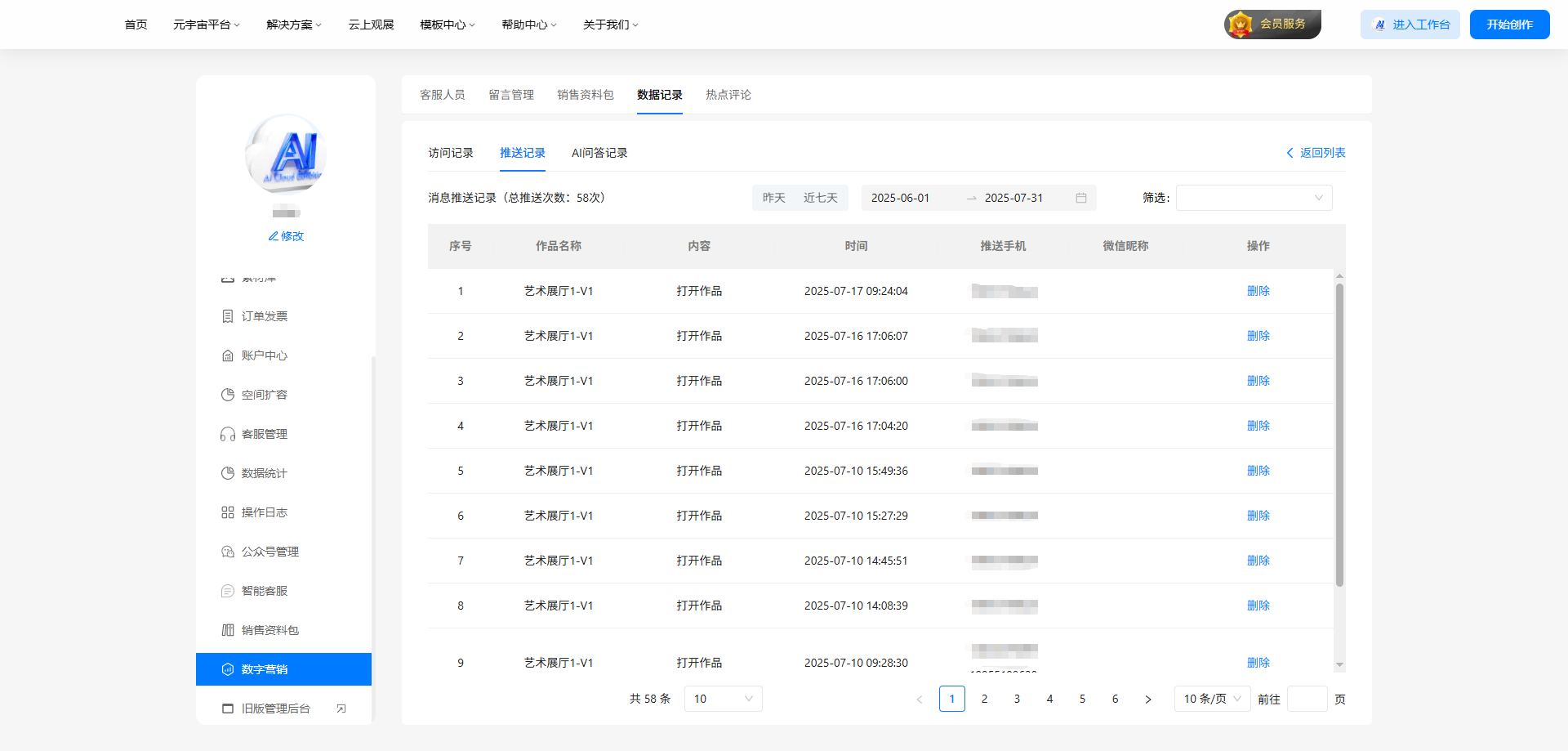Click the 操作日志 grid icon
Screen dimensions: 1568x751
[228, 512]
